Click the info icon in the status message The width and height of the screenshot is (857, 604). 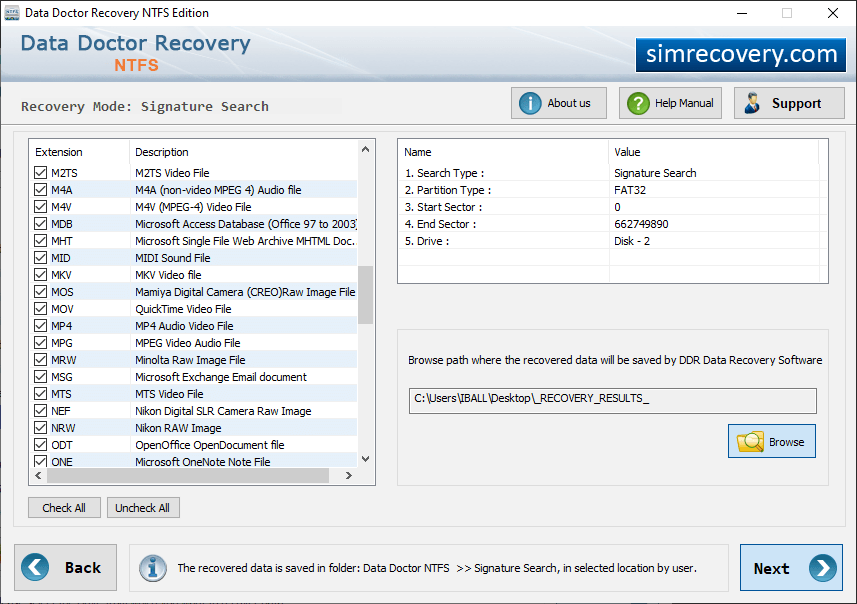point(153,568)
